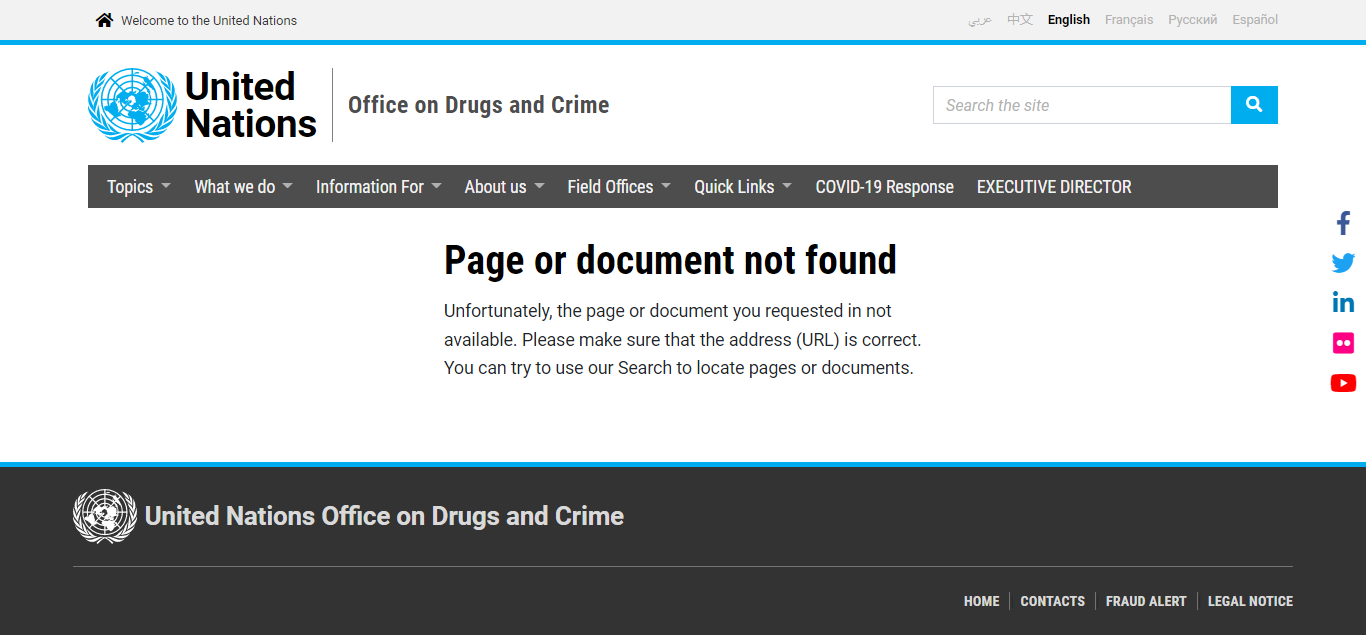Open the COVID-19 Response menu item
1366x635 pixels.
[885, 187]
